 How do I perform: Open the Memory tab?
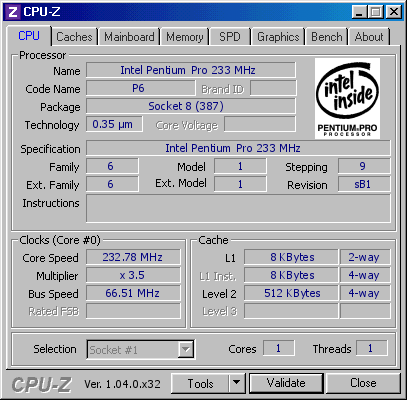[185, 37]
